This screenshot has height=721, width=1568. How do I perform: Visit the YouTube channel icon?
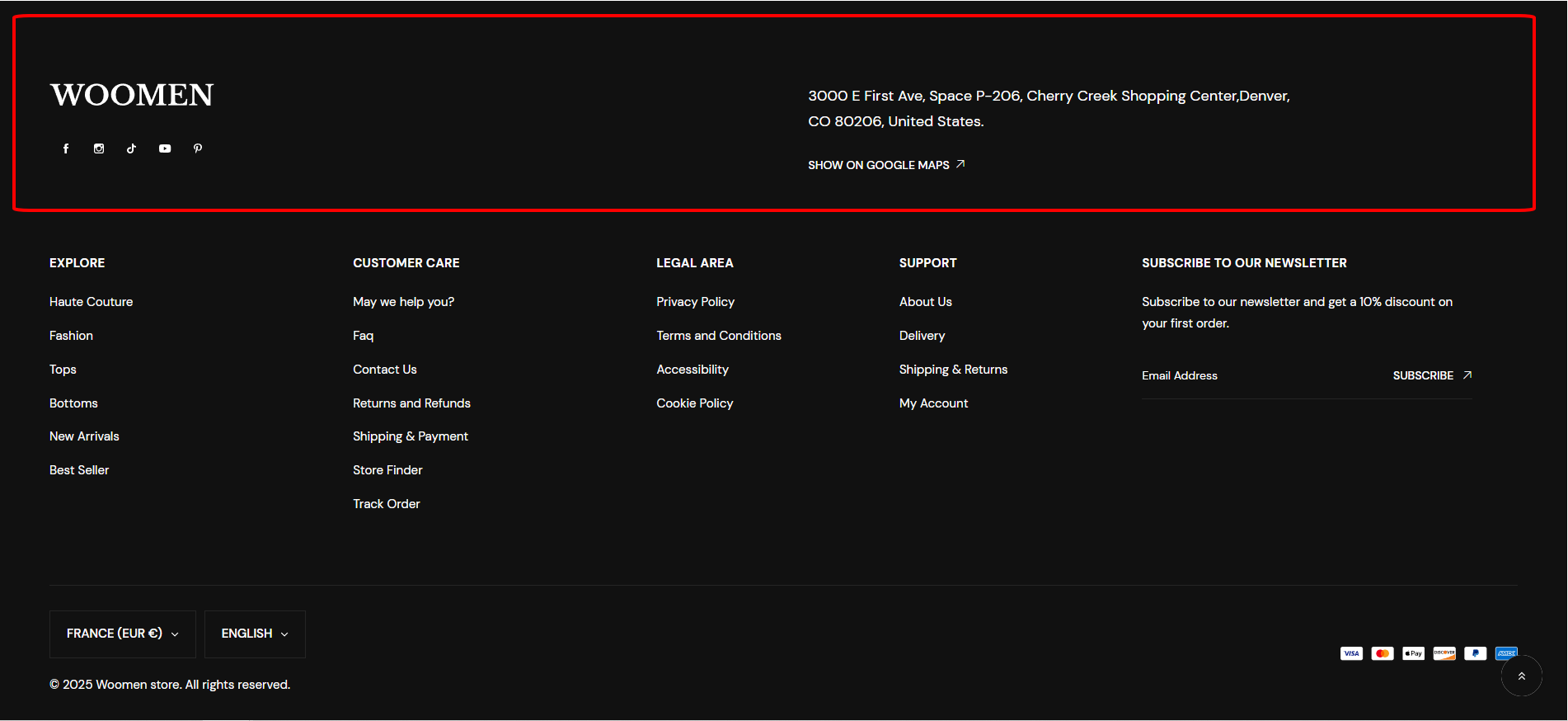tap(165, 148)
